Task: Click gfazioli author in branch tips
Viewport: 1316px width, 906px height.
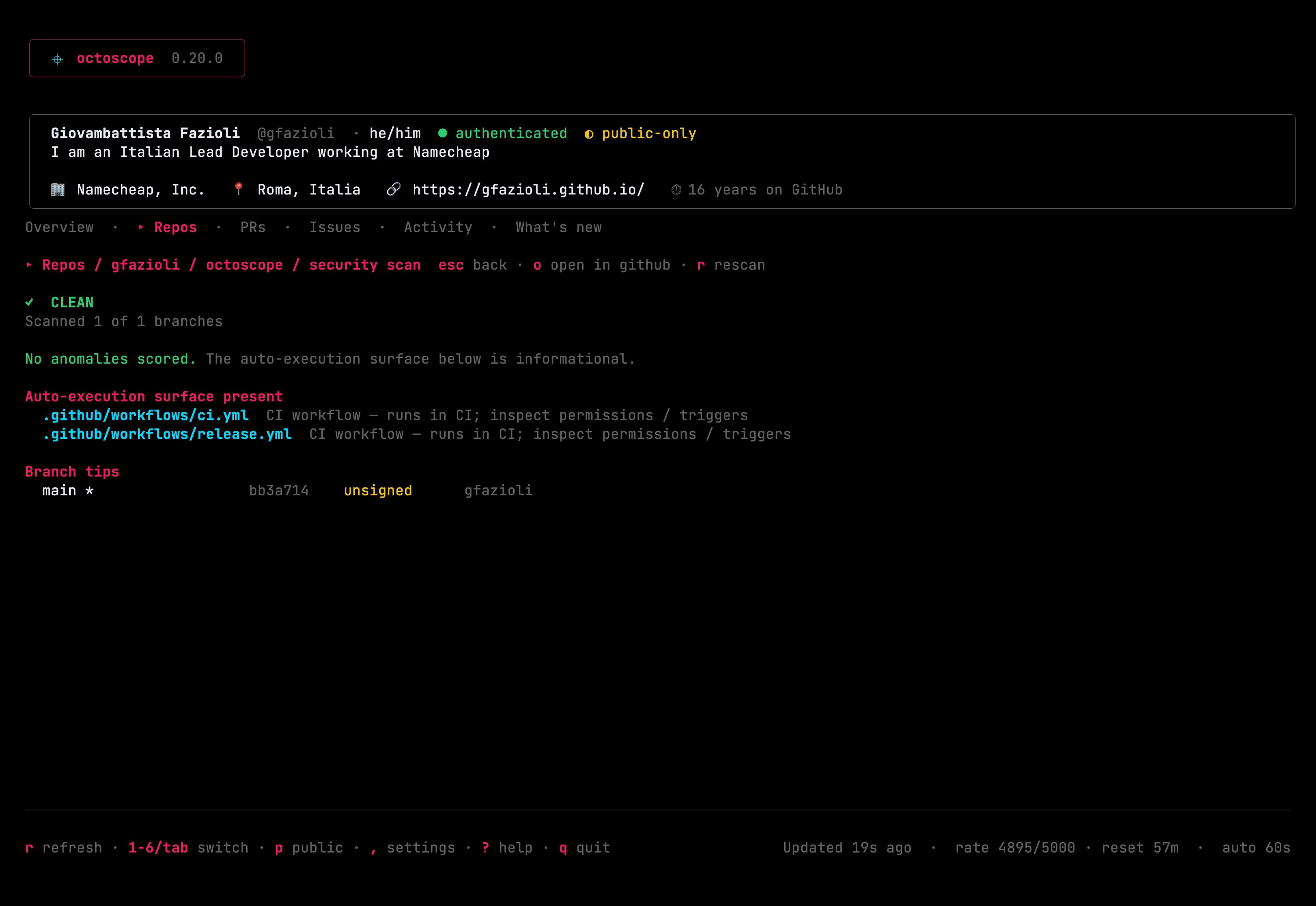Action: click(498, 491)
